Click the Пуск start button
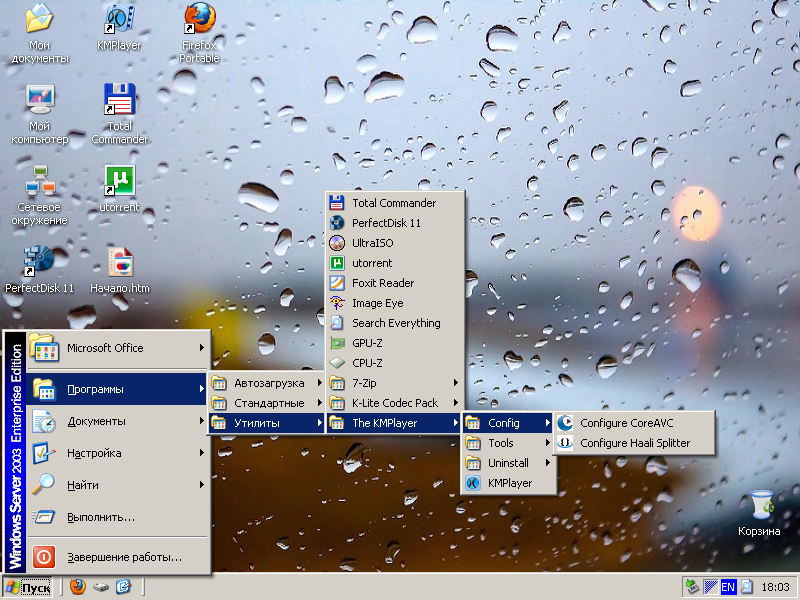Image resolution: width=800 pixels, height=600 pixels. (x=29, y=588)
